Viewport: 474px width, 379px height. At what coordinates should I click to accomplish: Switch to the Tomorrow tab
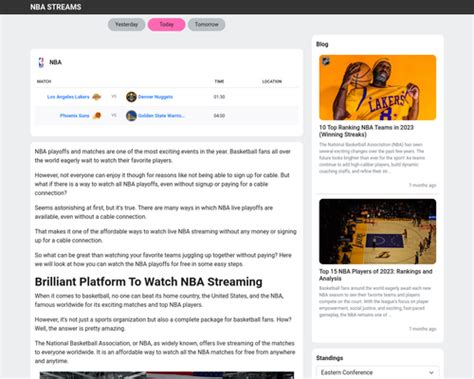[x=206, y=24]
